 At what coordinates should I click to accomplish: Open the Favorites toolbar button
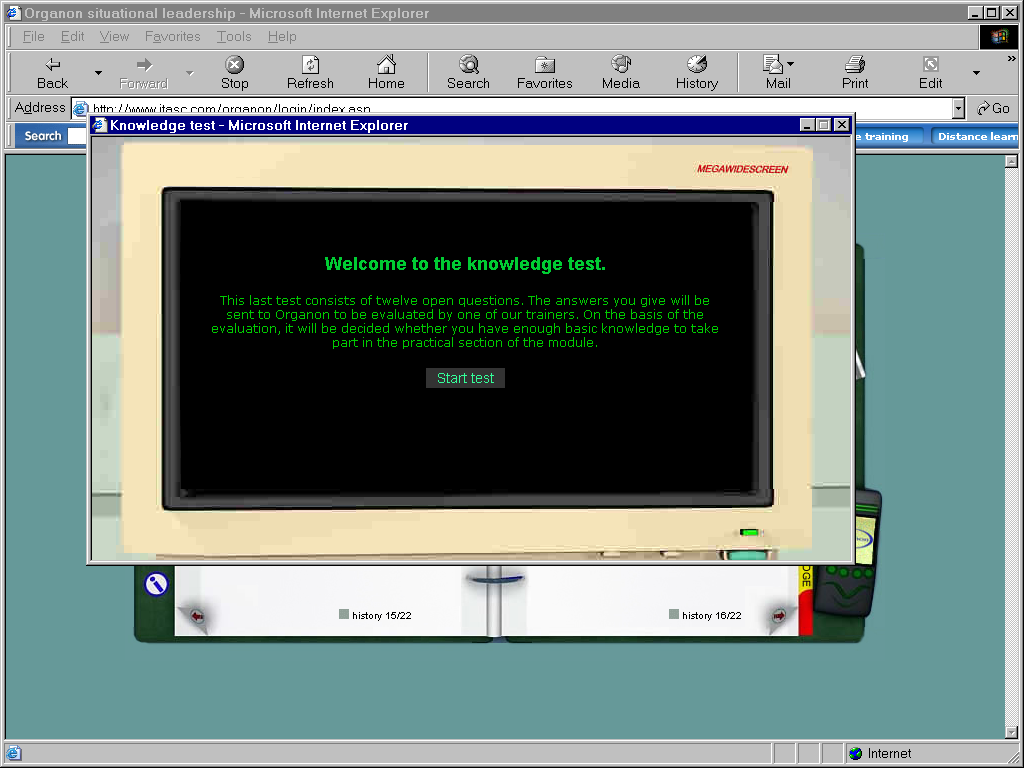[x=544, y=73]
